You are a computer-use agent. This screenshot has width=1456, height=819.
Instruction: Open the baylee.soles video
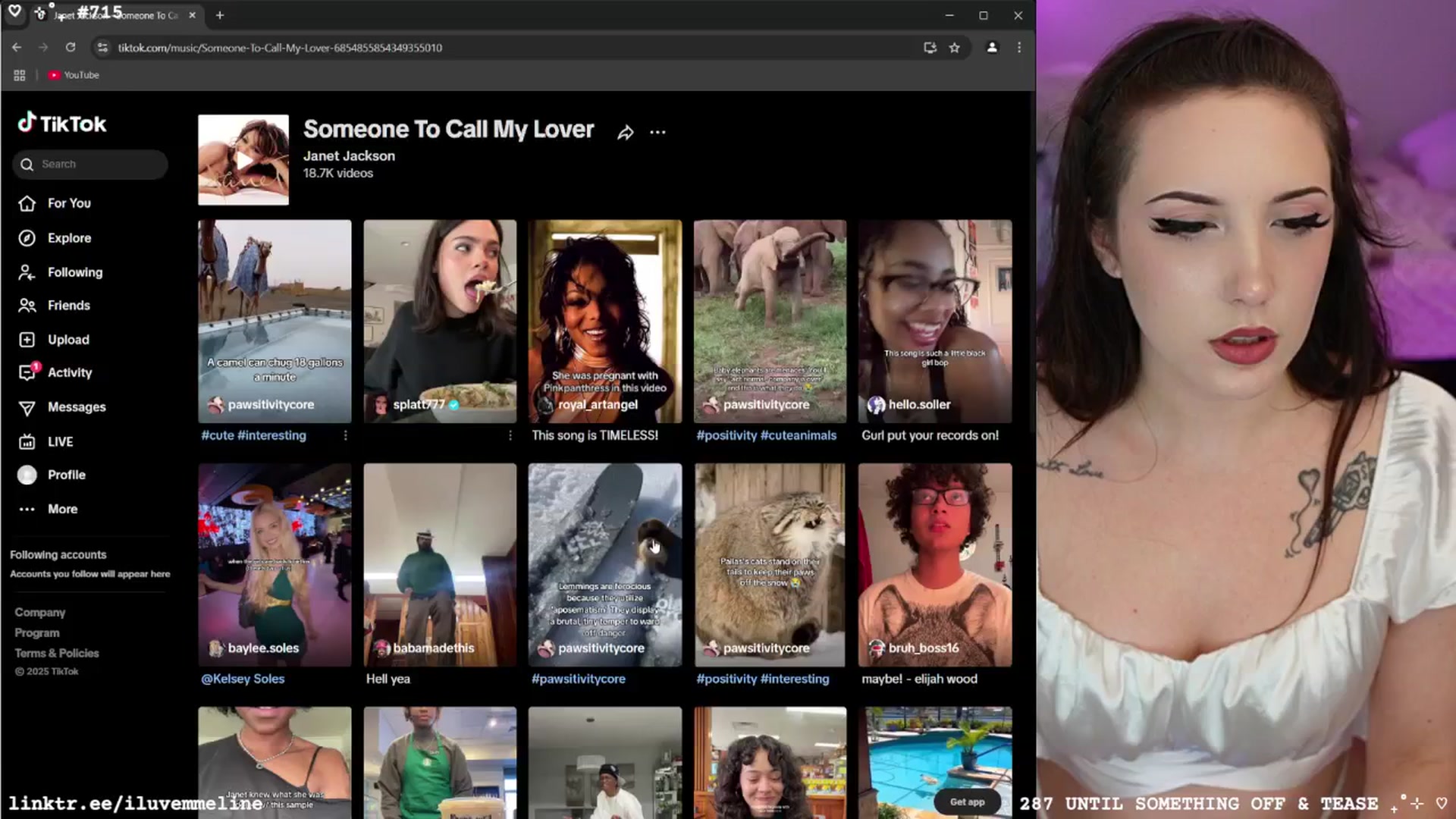pos(275,565)
